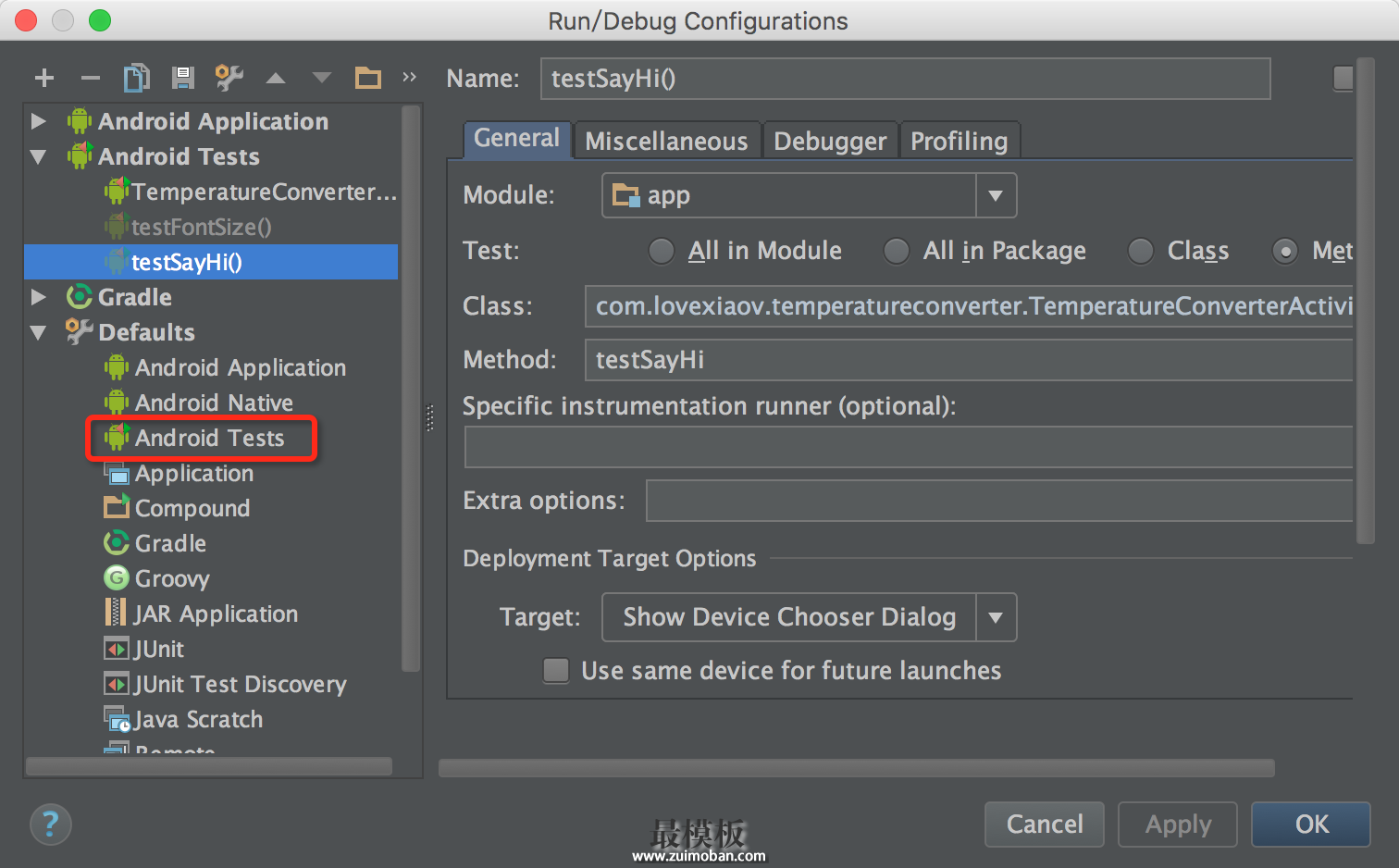The width and height of the screenshot is (1399, 868).
Task: Select default JUnit item
Action: point(158,649)
